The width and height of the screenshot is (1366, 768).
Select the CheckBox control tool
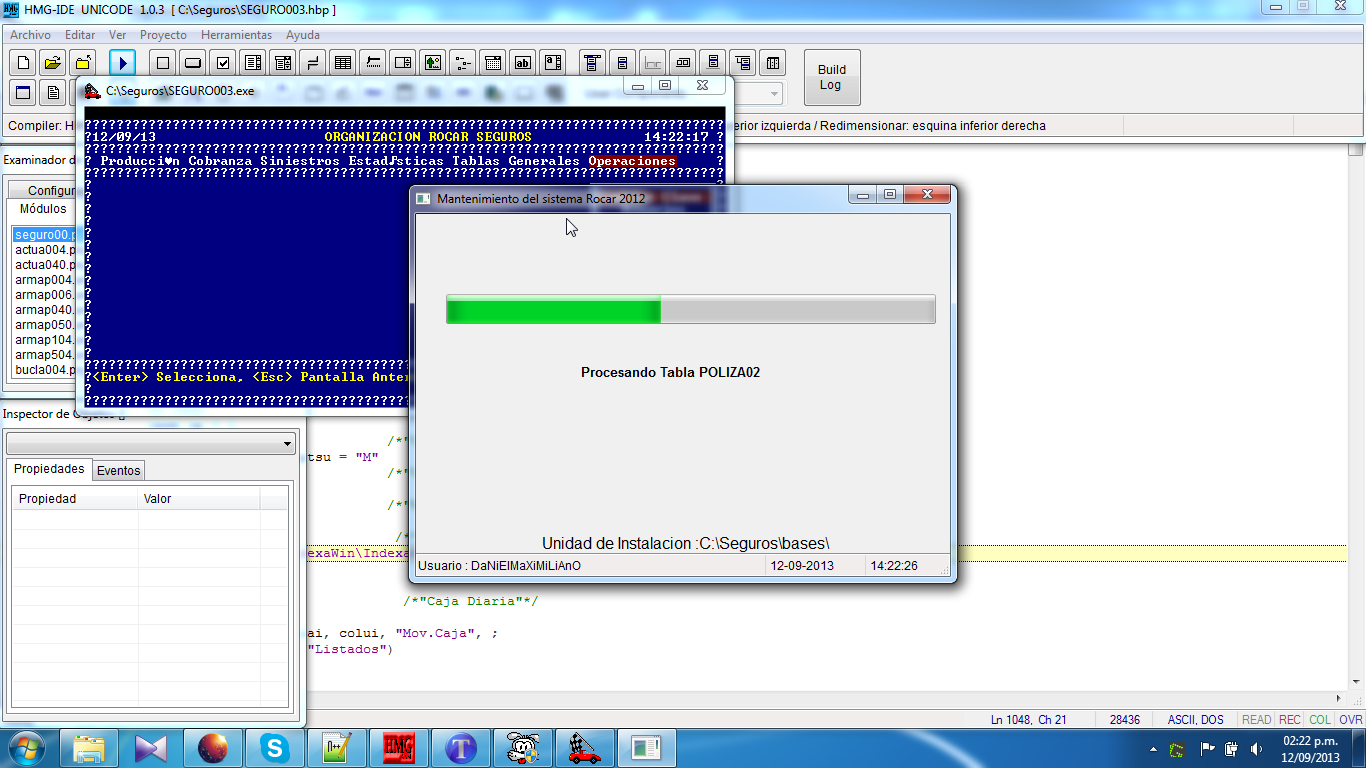pos(223,63)
